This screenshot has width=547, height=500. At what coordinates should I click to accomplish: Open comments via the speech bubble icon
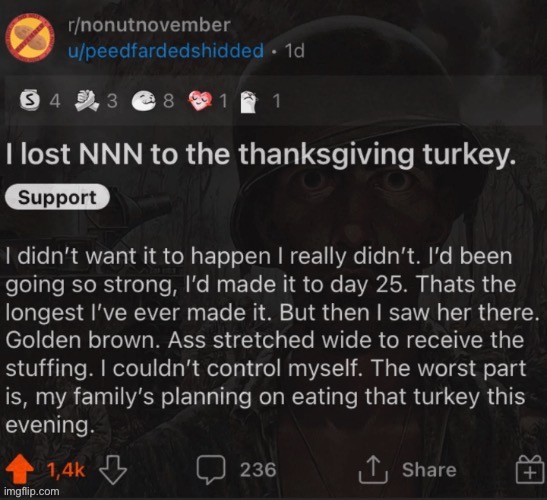click(211, 470)
